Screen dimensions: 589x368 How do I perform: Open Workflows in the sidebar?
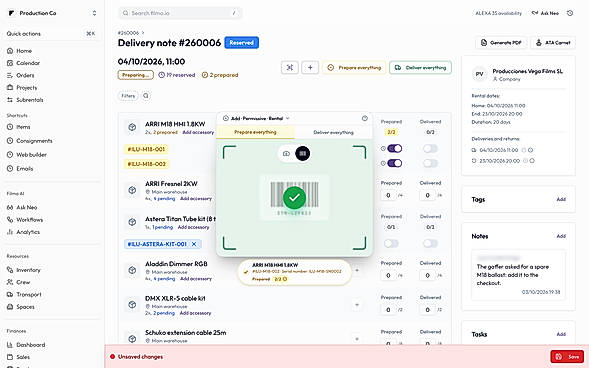[x=25, y=220]
